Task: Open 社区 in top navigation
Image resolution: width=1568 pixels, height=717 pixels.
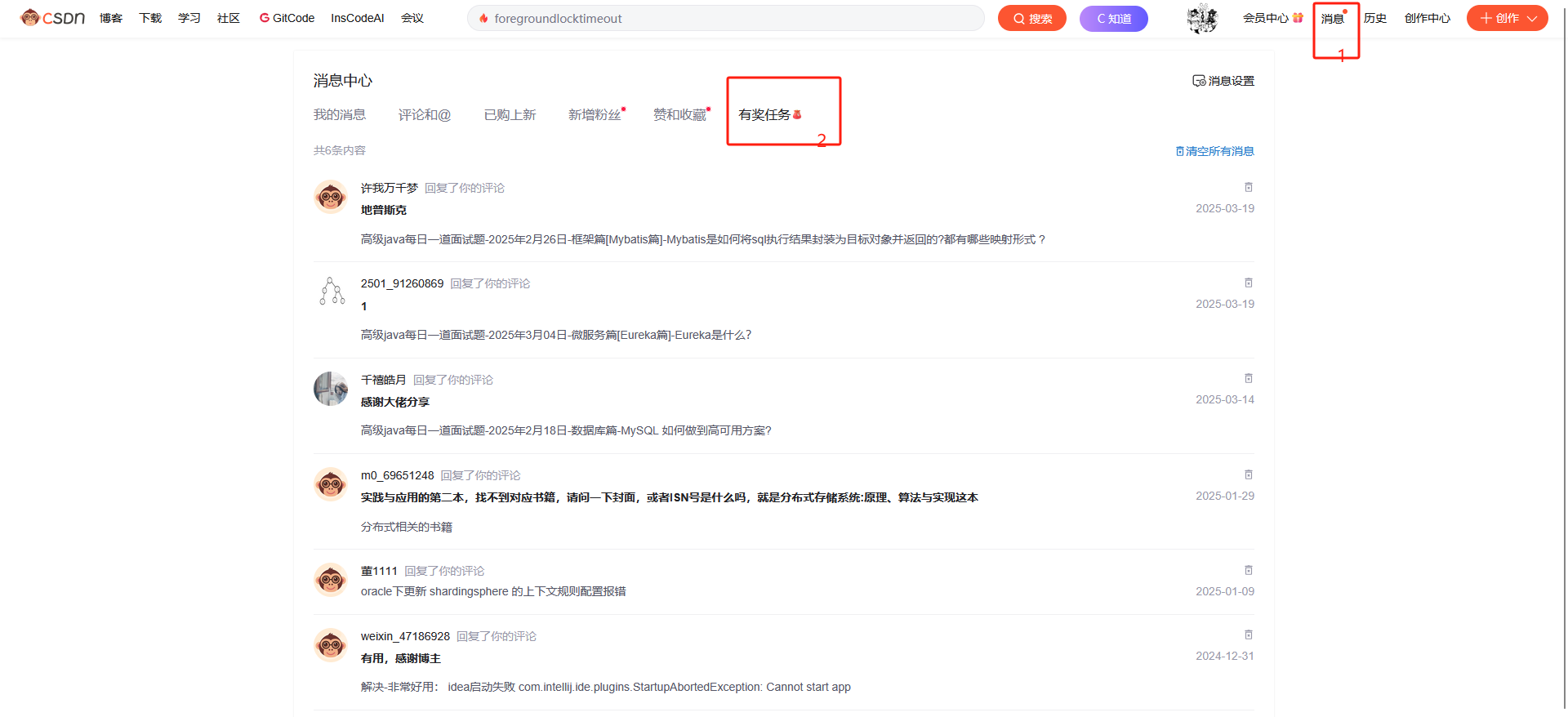Action: pos(229,18)
